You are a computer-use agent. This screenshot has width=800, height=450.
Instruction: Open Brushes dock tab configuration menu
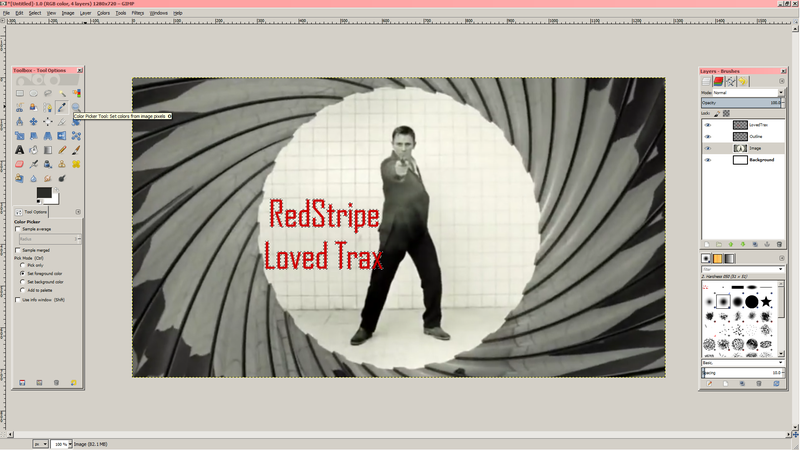pos(782,258)
